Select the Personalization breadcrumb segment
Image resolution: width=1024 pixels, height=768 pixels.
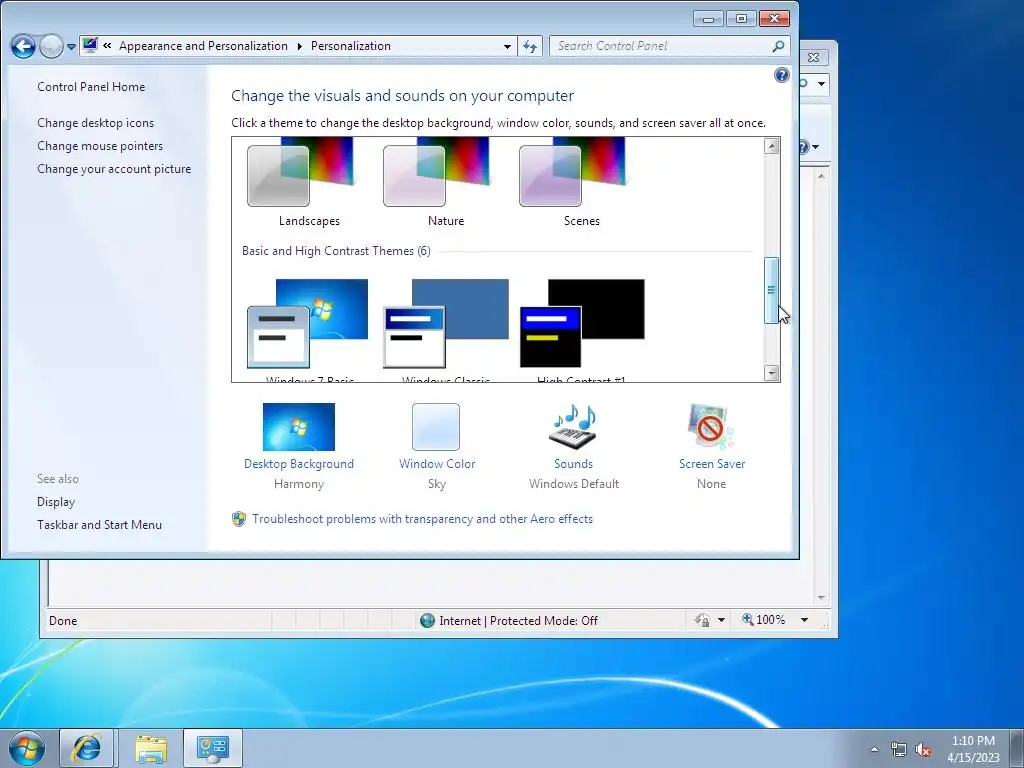tap(351, 46)
